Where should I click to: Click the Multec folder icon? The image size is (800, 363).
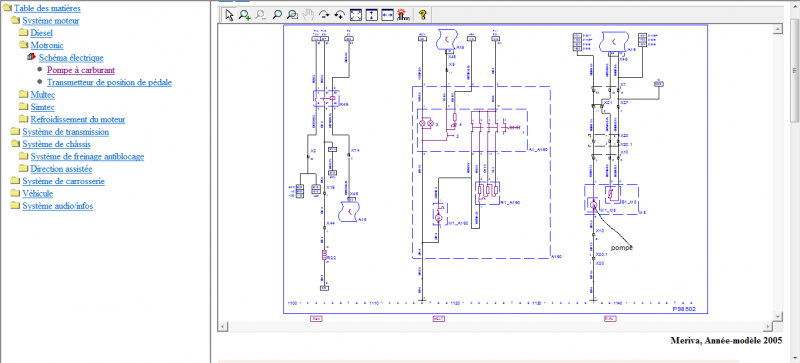point(23,94)
